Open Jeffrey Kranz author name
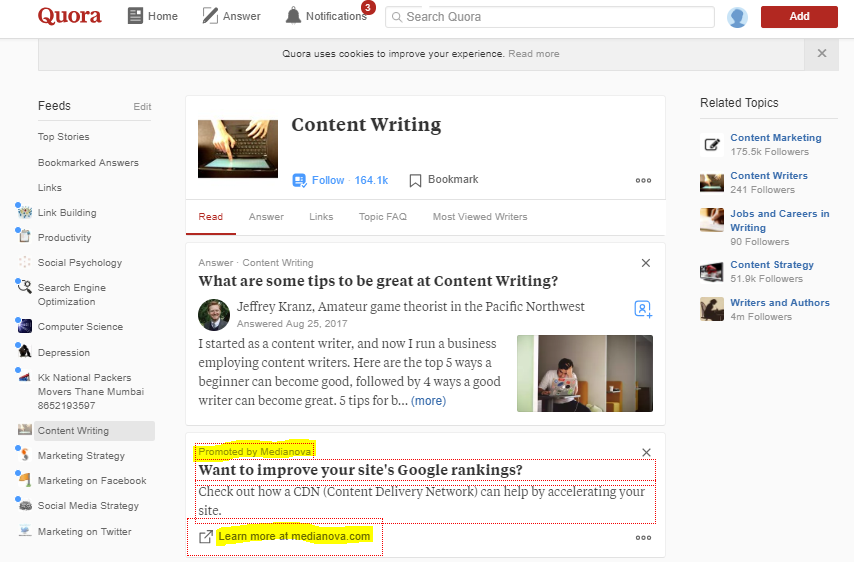 pyautogui.click(x=274, y=307)
